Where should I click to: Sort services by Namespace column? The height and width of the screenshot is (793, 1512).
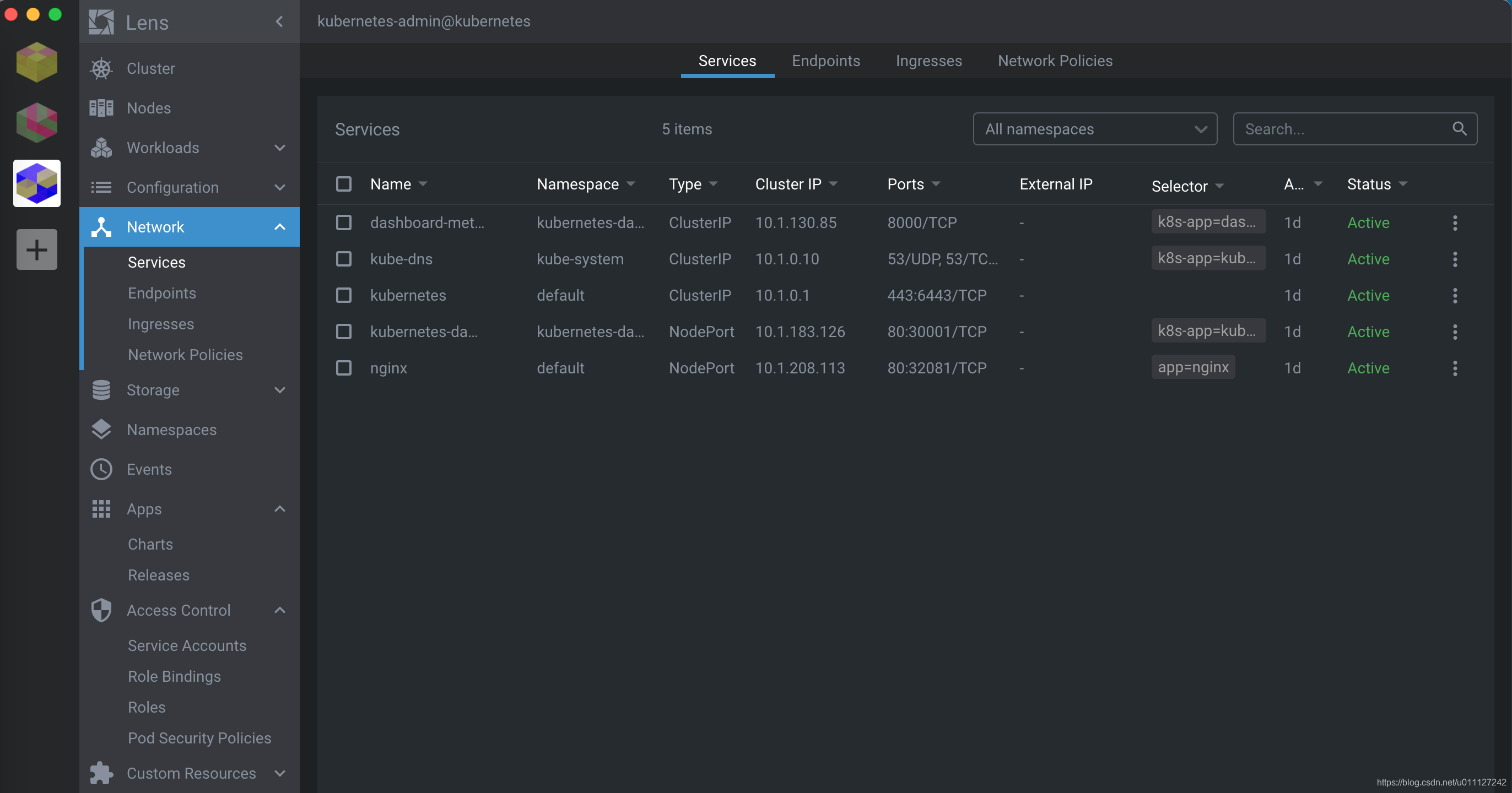coord(586,184)
